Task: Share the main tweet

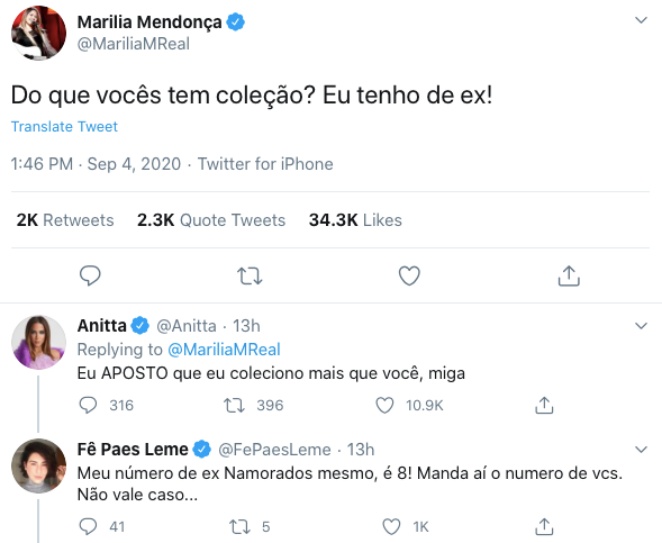Action: pos(567,274)
